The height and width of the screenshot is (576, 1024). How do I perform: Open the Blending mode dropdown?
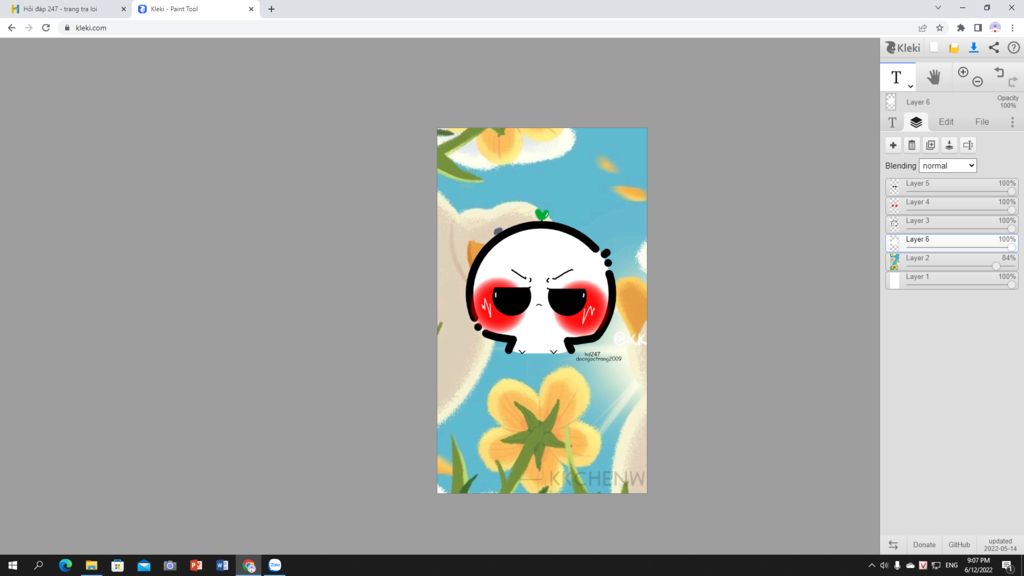coord(947,165)
